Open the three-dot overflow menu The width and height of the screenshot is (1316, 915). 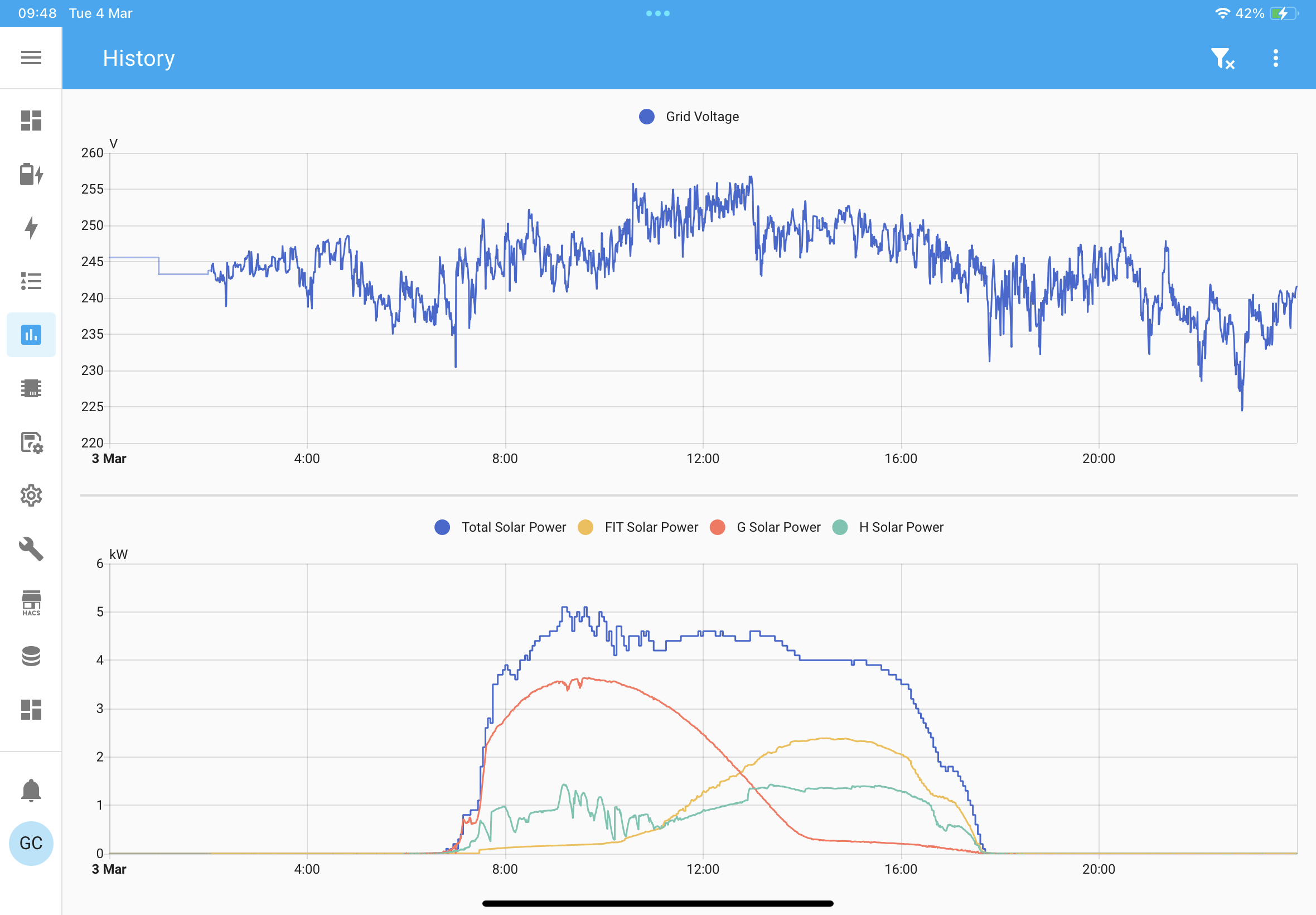pos(1276,59)
